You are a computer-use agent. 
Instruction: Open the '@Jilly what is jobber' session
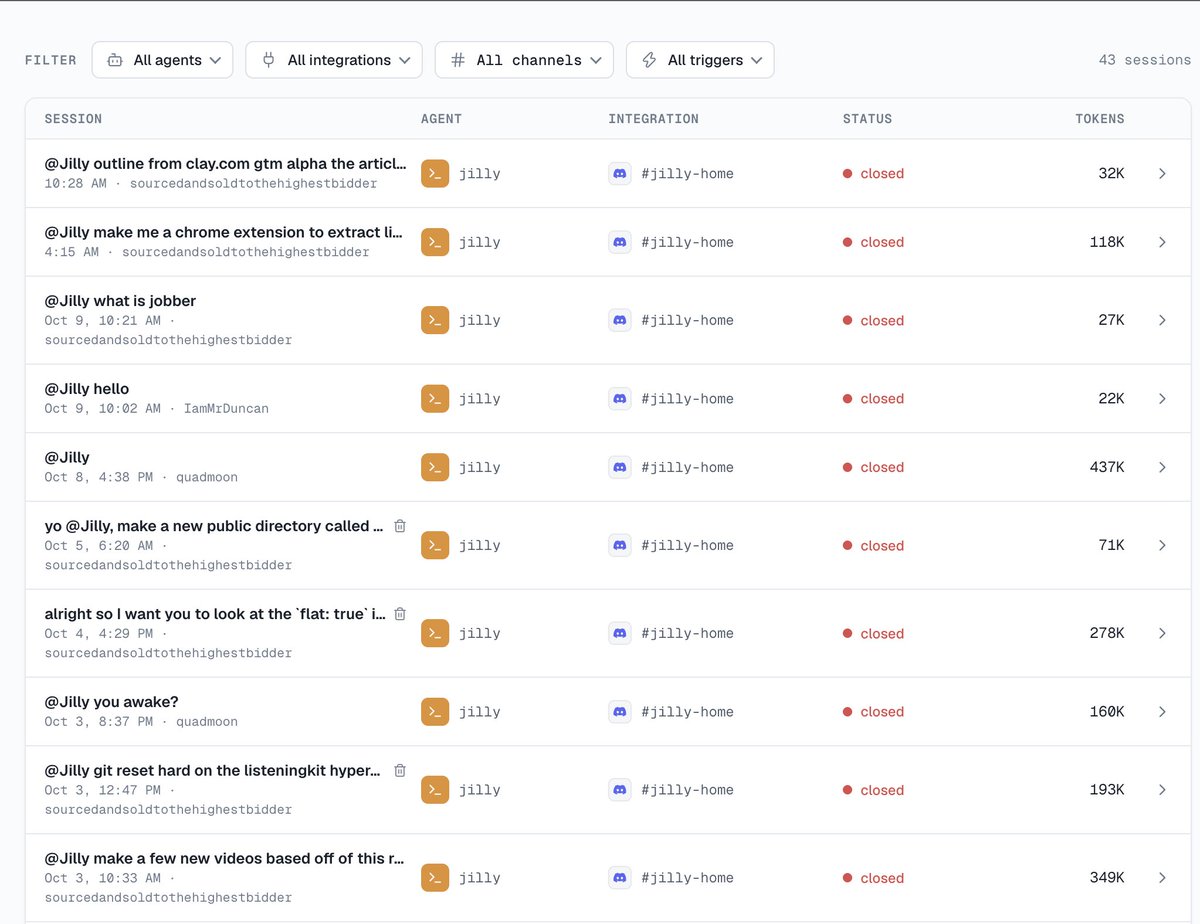pos(120,301)
